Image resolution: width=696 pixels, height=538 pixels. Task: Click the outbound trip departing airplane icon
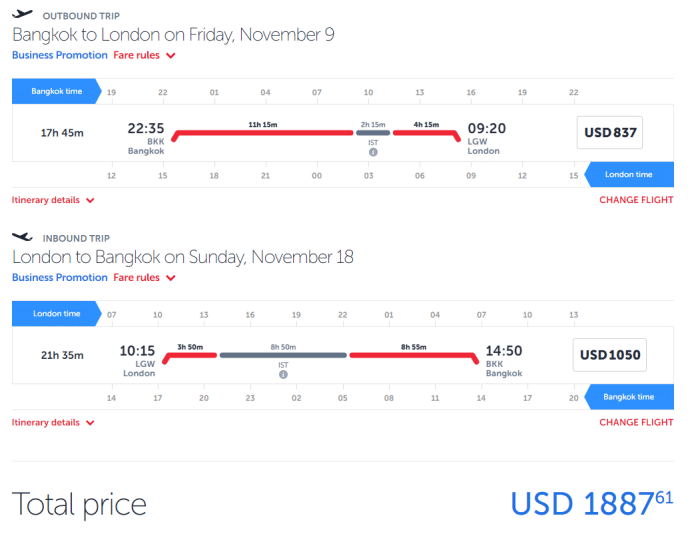tap(22, 14)
